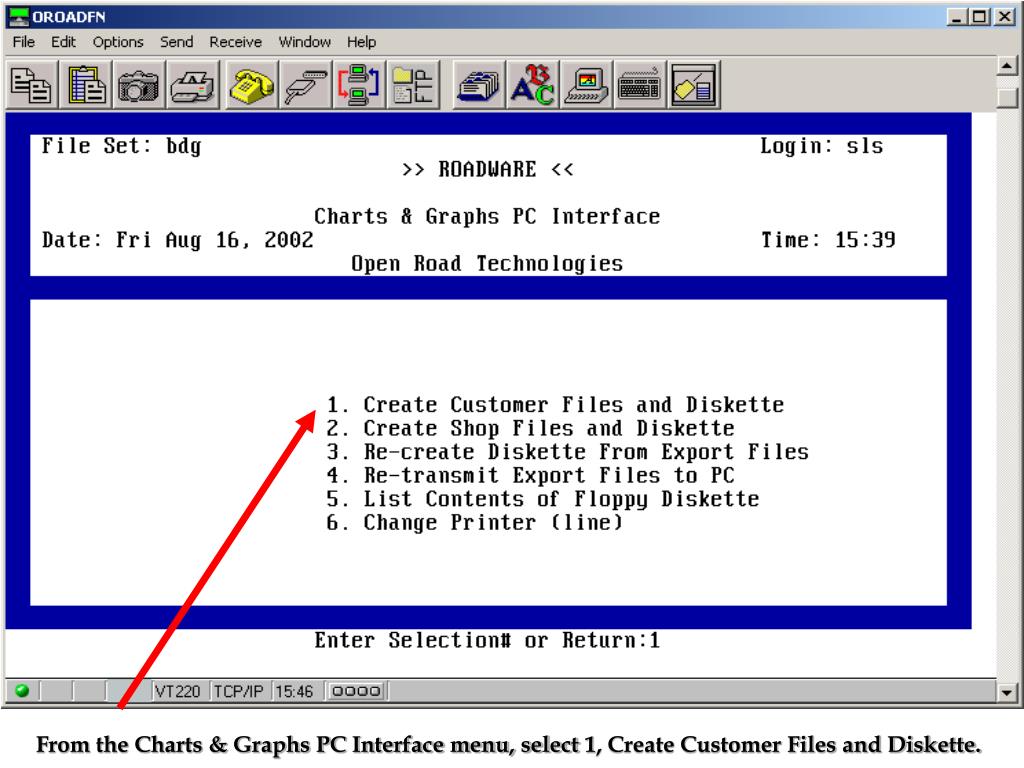Click the green connection status indicator

pyautogui.click(x=22, y=690)
